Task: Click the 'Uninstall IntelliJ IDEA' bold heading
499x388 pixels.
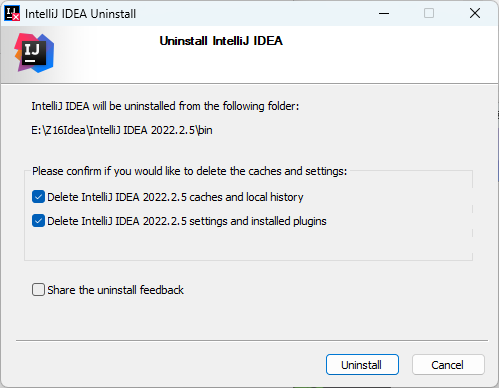Action: [221, 41]
